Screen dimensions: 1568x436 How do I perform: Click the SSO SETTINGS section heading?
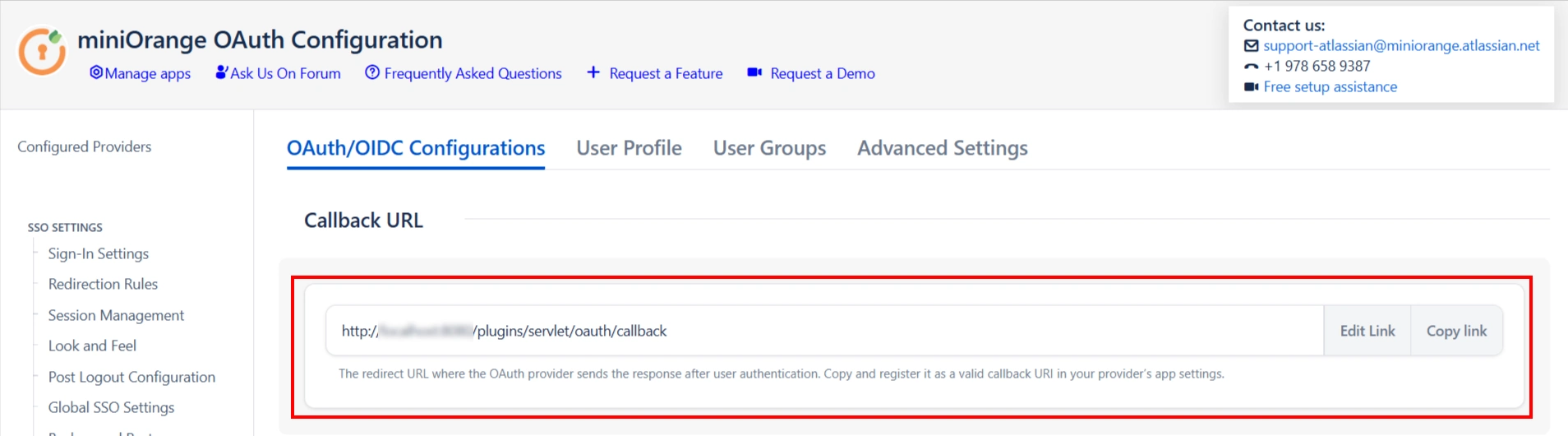tap(65, 227)
